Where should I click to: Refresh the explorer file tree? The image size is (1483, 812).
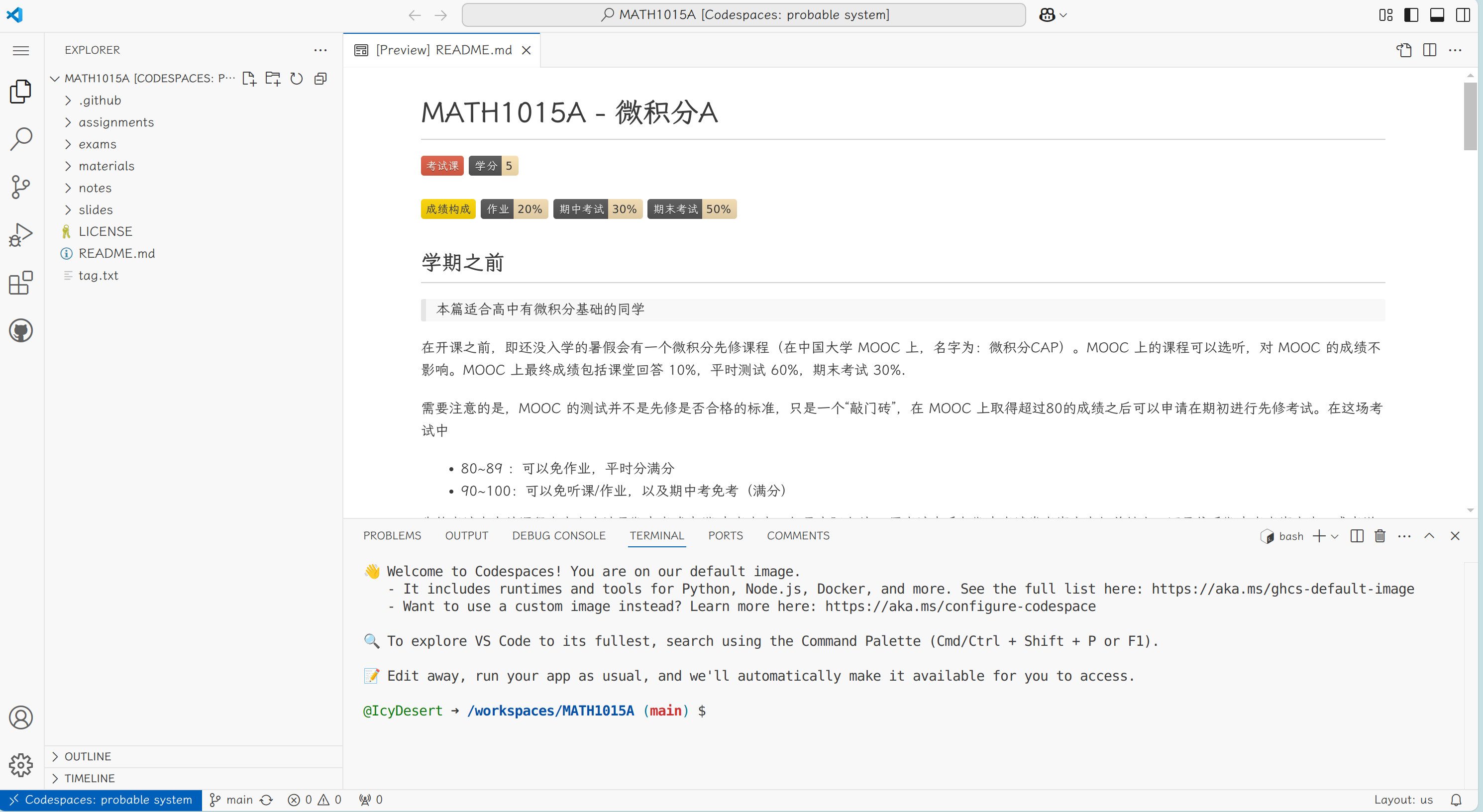pos(296,78)
